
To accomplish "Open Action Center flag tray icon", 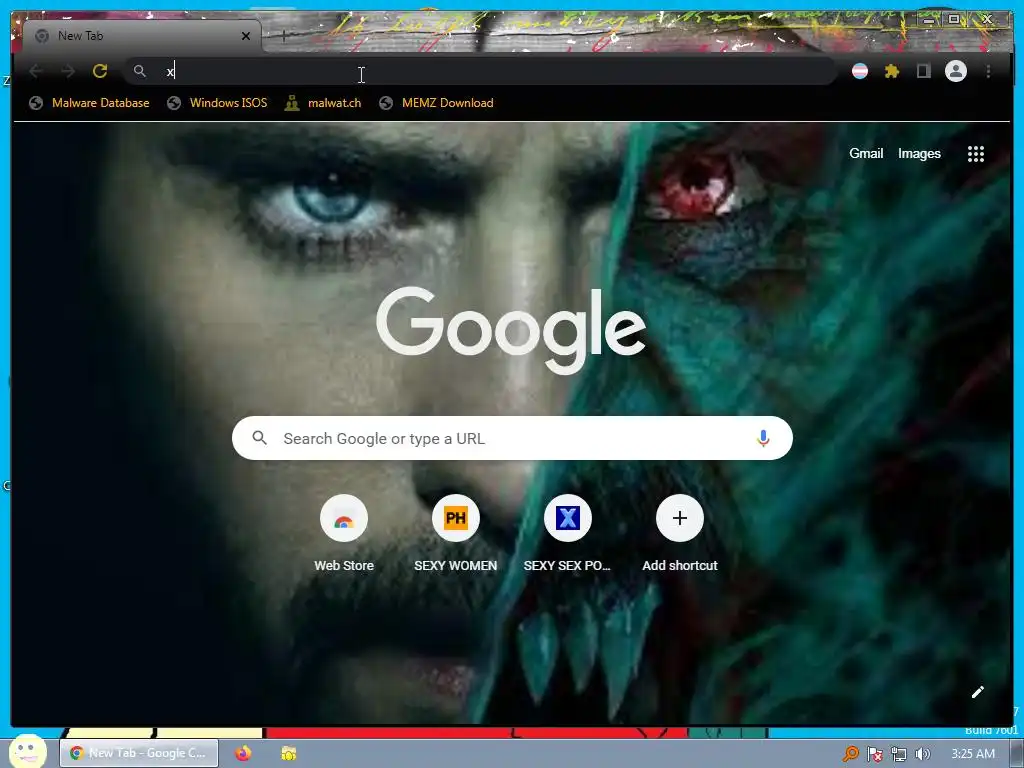I will (x=874, y=754).
